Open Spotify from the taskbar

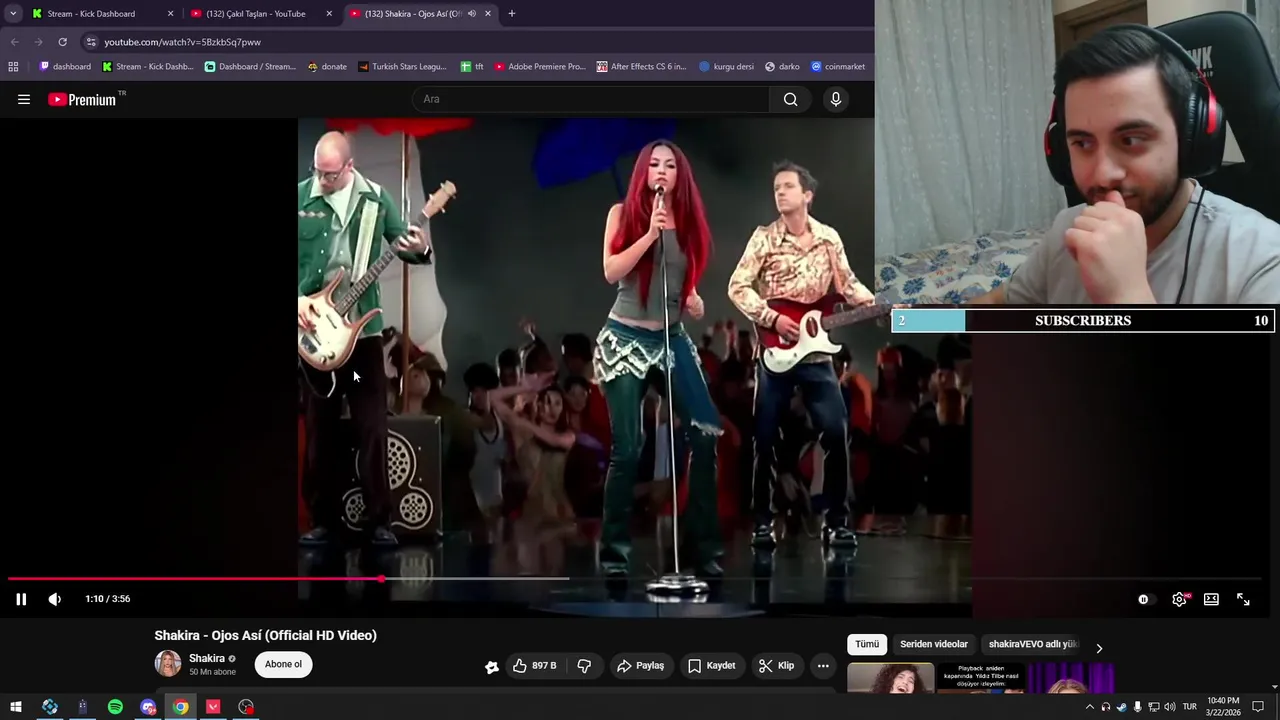tap(115, 707)
